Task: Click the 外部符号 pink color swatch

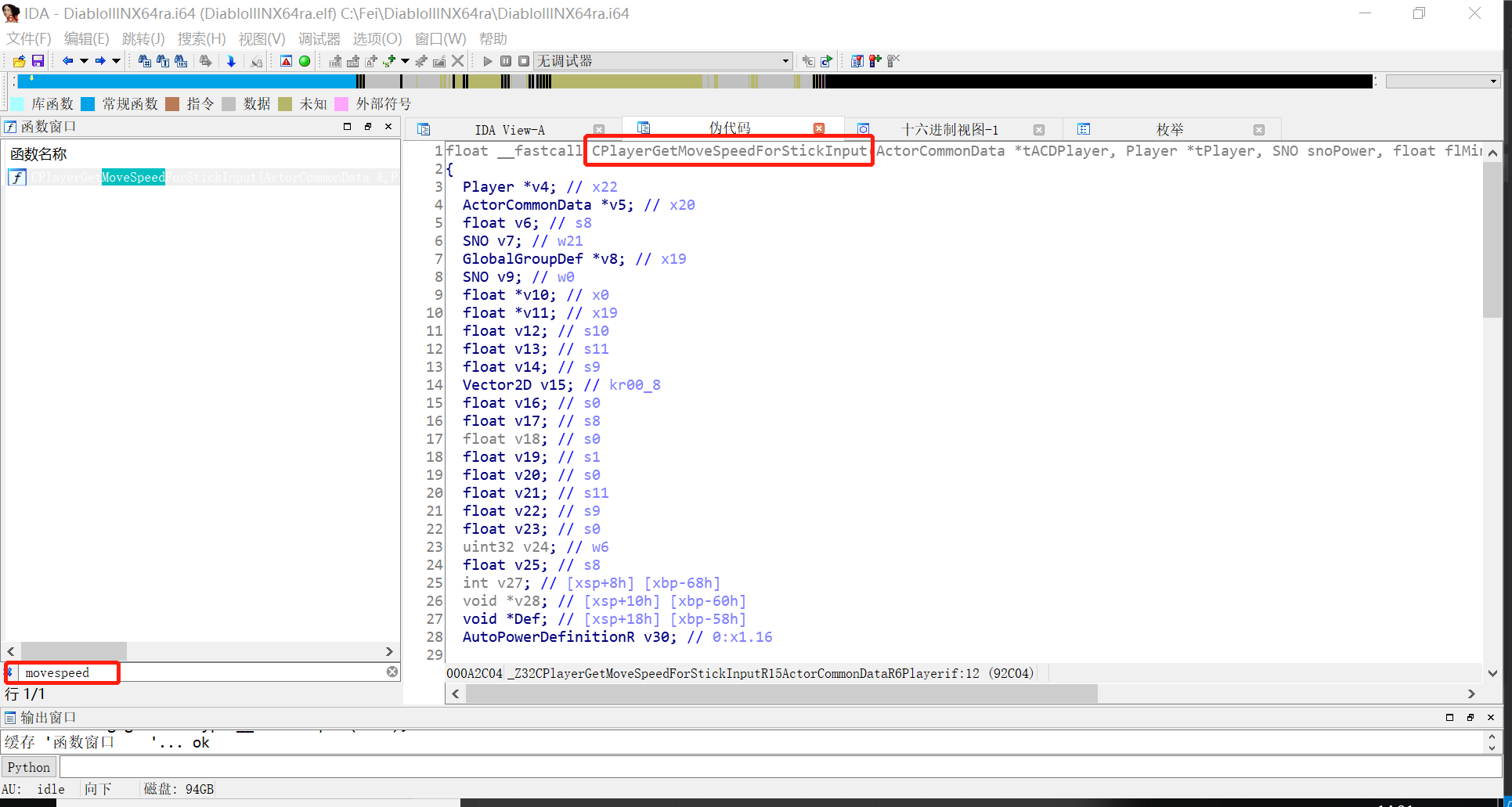Action: [x=341, y=104]
